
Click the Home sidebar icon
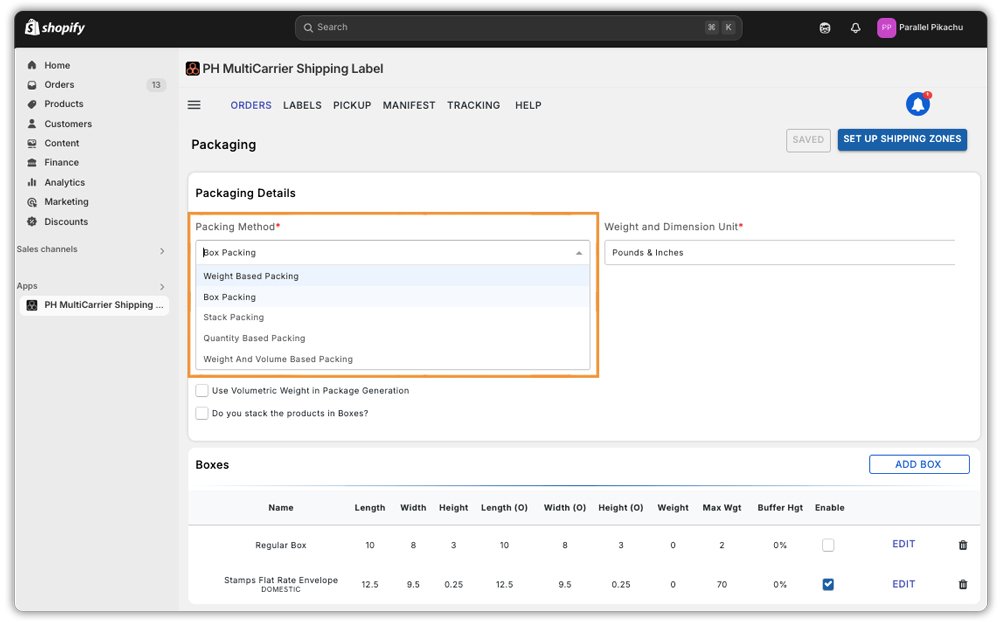(32, 65)
